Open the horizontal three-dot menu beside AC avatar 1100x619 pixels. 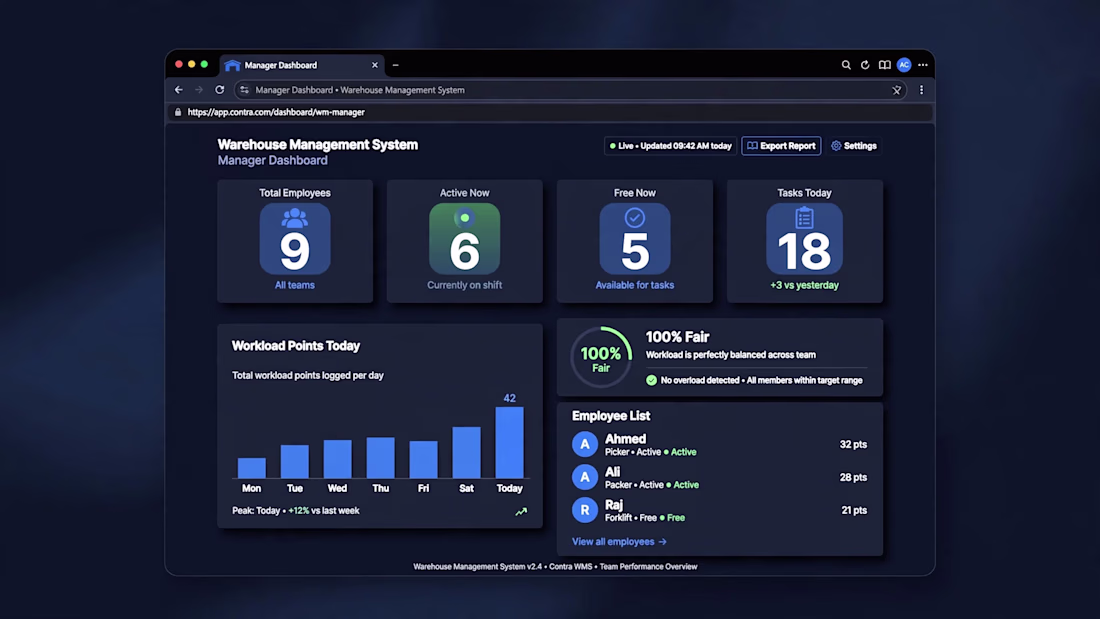pos(923,65)
